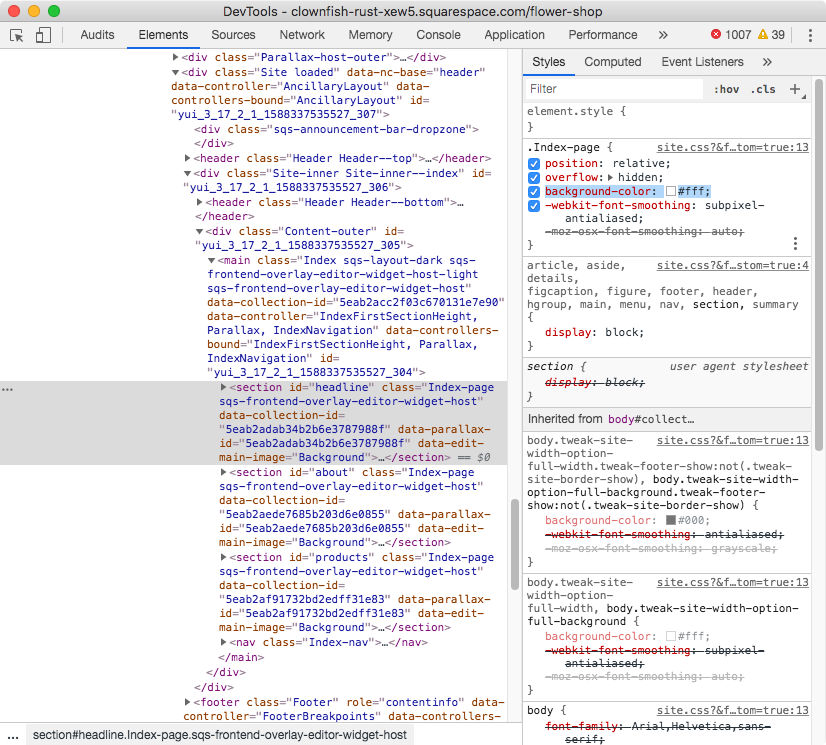
Task: Click the .Index-page selector text
Action: 563,148
